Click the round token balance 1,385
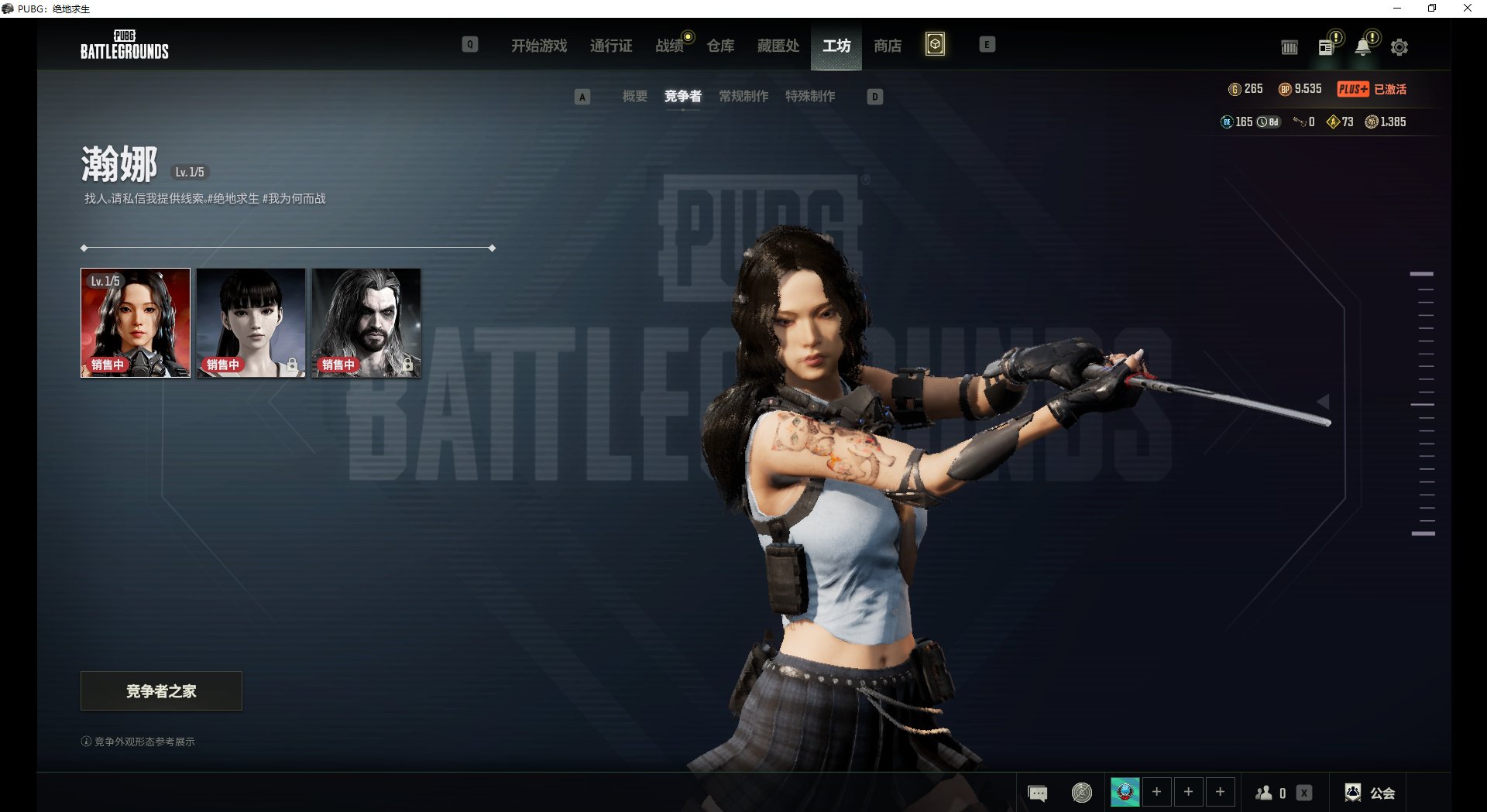 pyautogui.click(x=1386, y=122)
